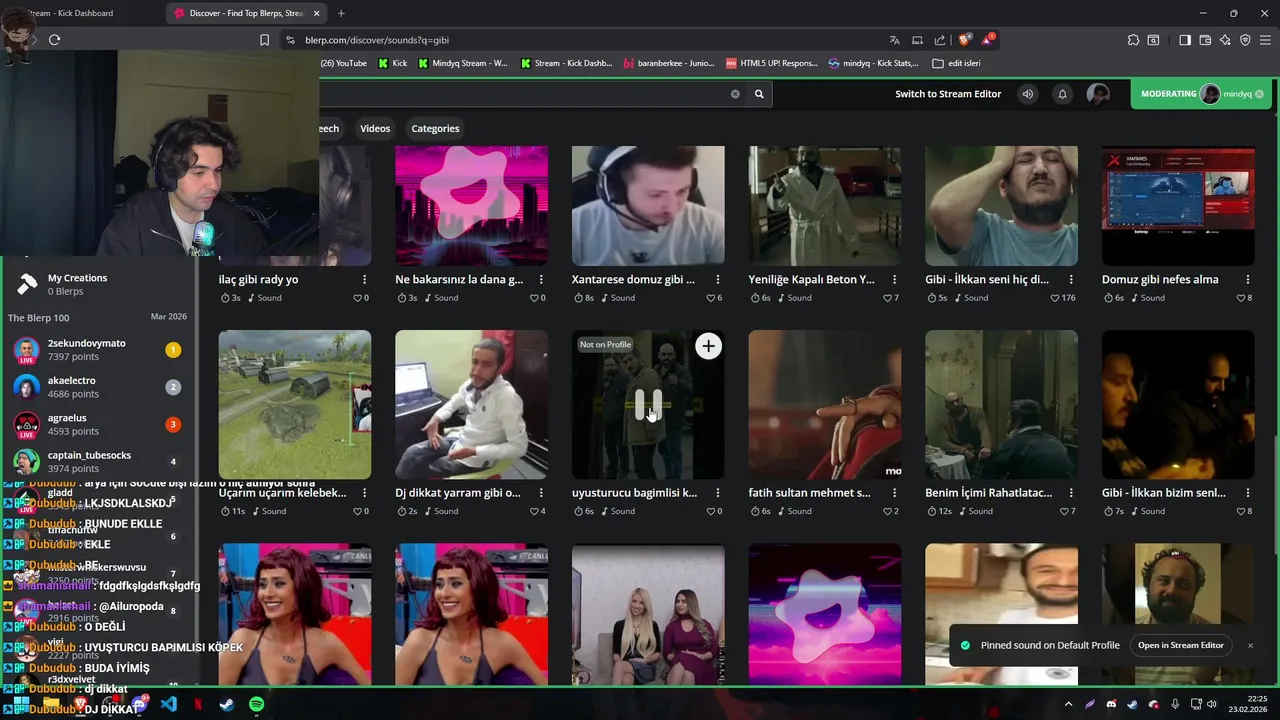Open akaelectro leaderboard entry
Image resolution: width=1280 pixels, height=720 pixels.
tap(97, 387)
